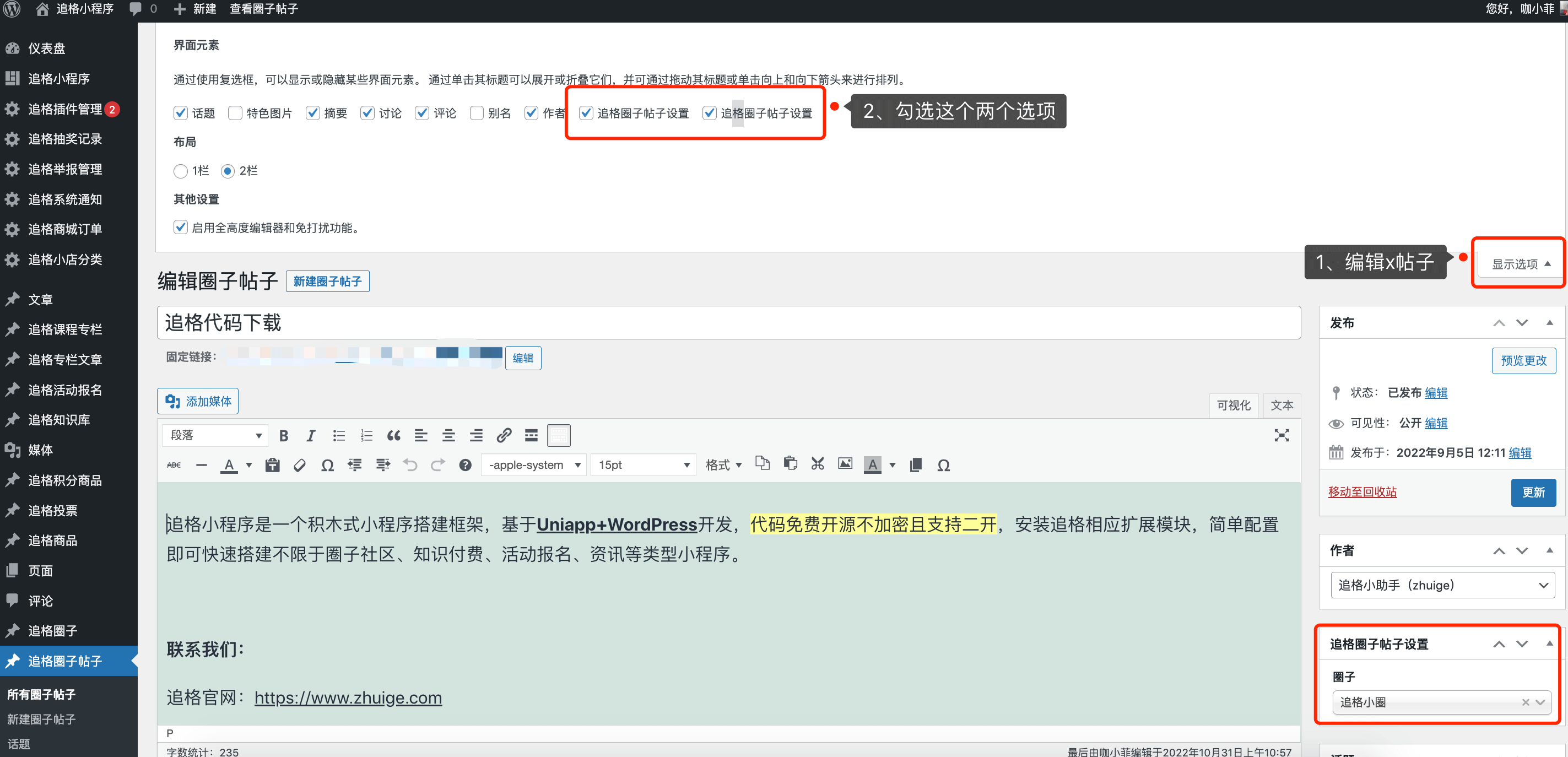Cut selected text with scissors icon
Viewport: 1568px width, 757px height.
pyautogui.click(x=818, y=464)
